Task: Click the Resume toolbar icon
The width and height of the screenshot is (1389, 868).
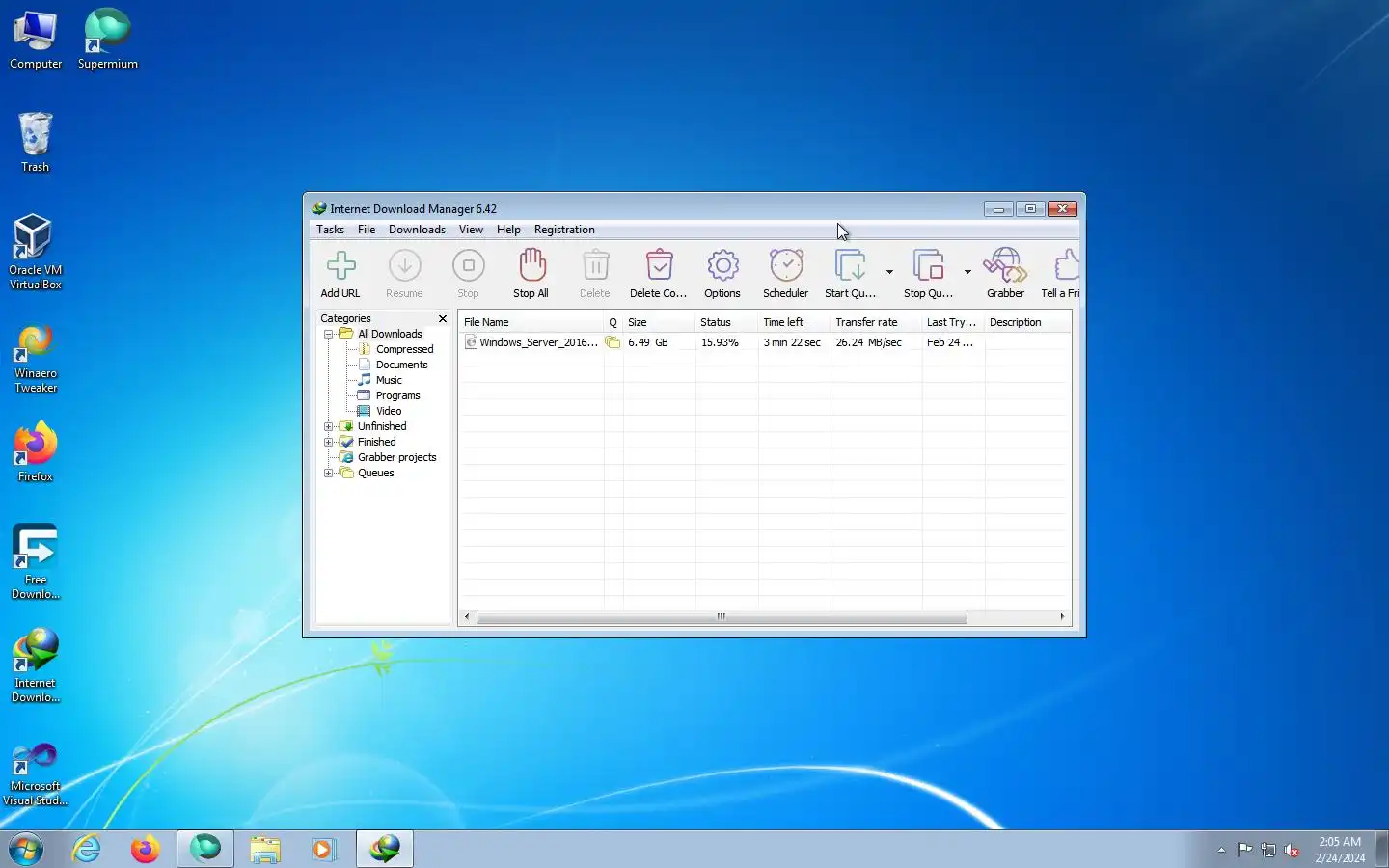Action: click(404, 265)
